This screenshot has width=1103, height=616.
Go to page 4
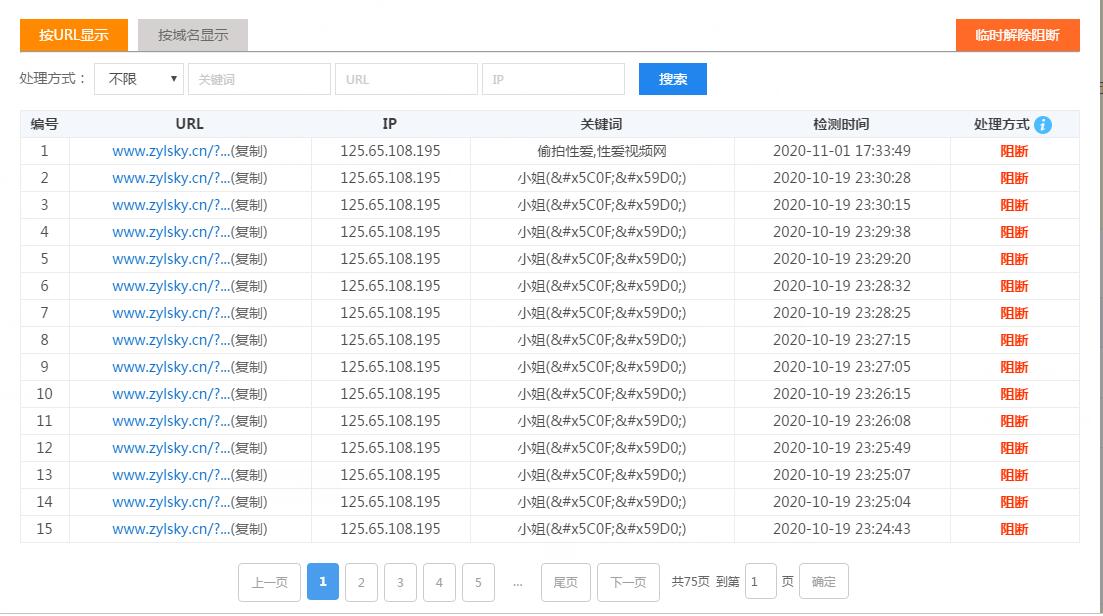[439, 582]
